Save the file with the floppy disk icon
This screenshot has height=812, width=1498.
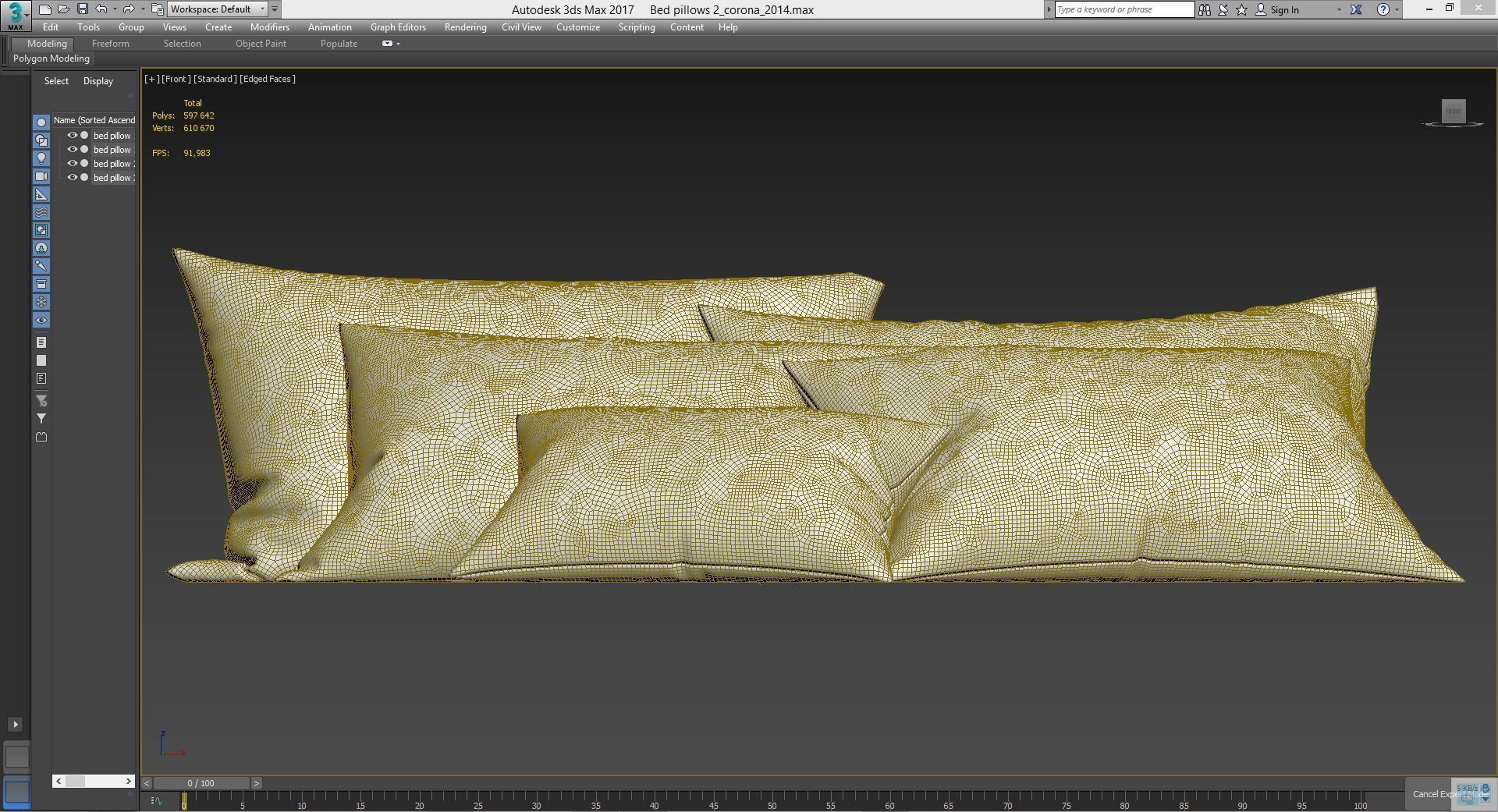click(82, 9)
